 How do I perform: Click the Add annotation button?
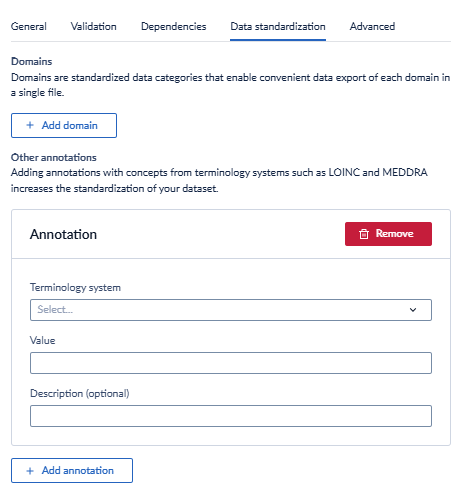[72, 471]
